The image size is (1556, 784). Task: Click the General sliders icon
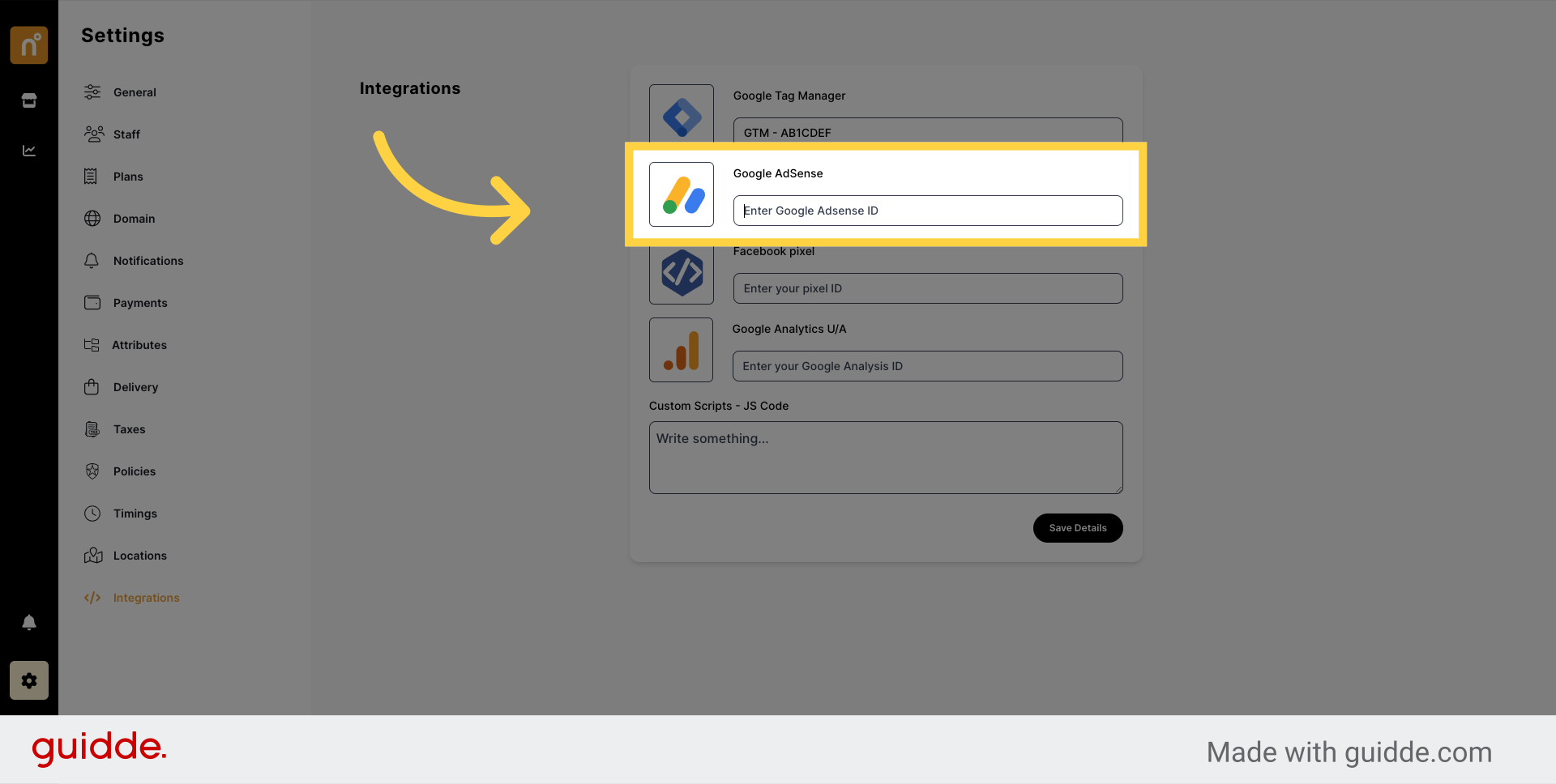92,92
